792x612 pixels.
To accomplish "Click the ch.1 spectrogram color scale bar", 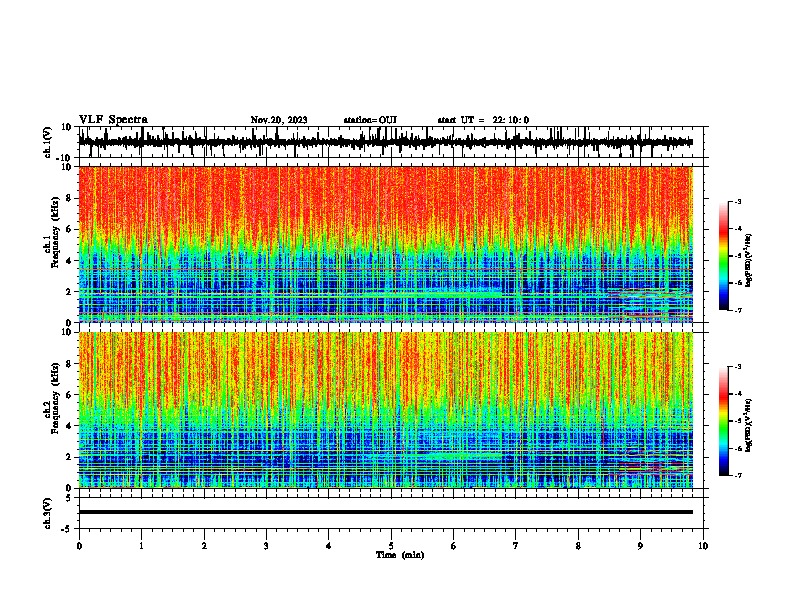I will coord(724,256).
